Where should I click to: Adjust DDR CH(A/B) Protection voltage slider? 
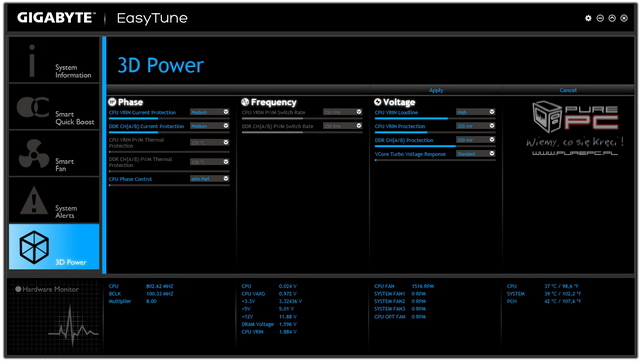point(435,146)
